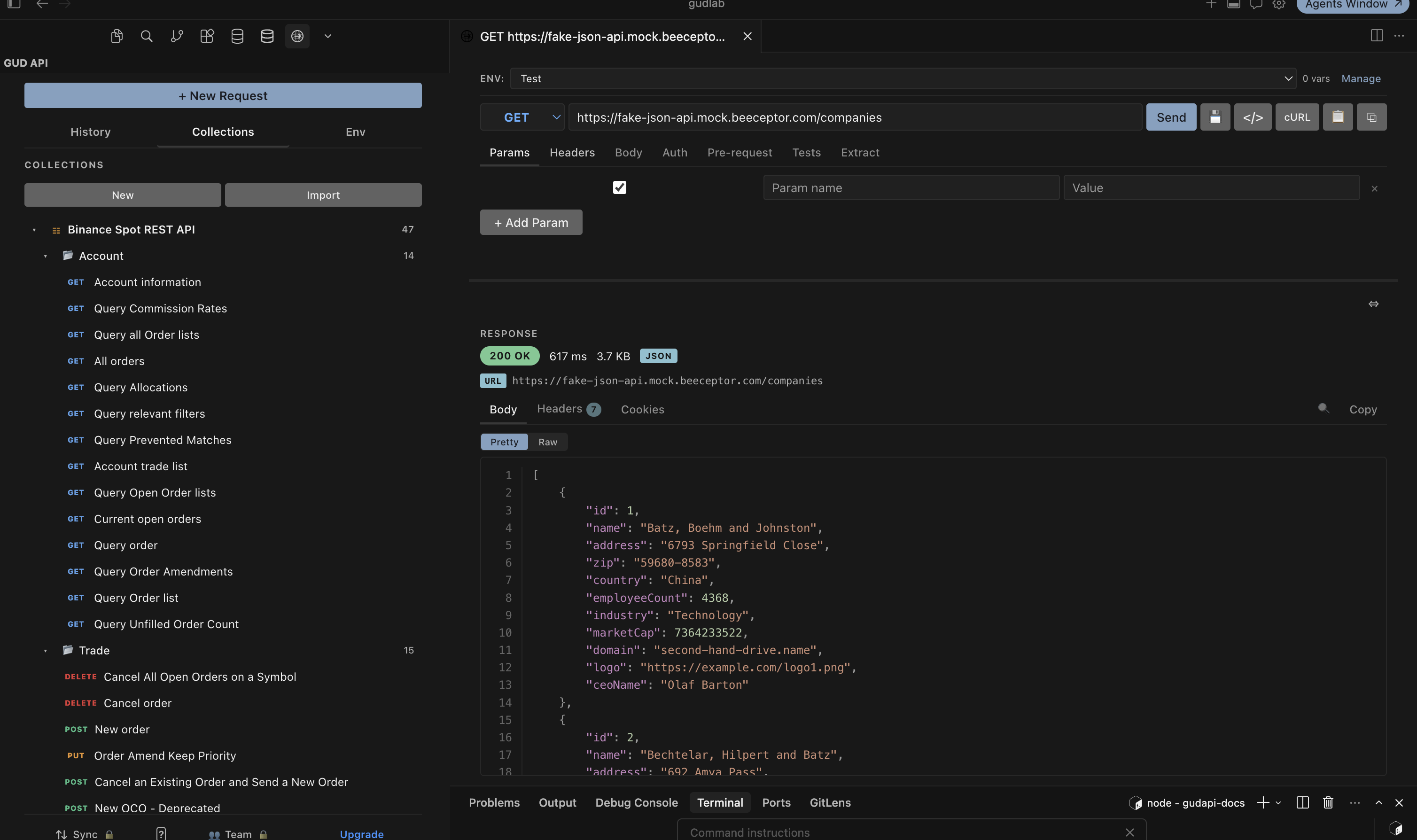Toggle the response layout arrows icon
The height and width of the screenshot is (840, 1417).
tap(1373, 304)
